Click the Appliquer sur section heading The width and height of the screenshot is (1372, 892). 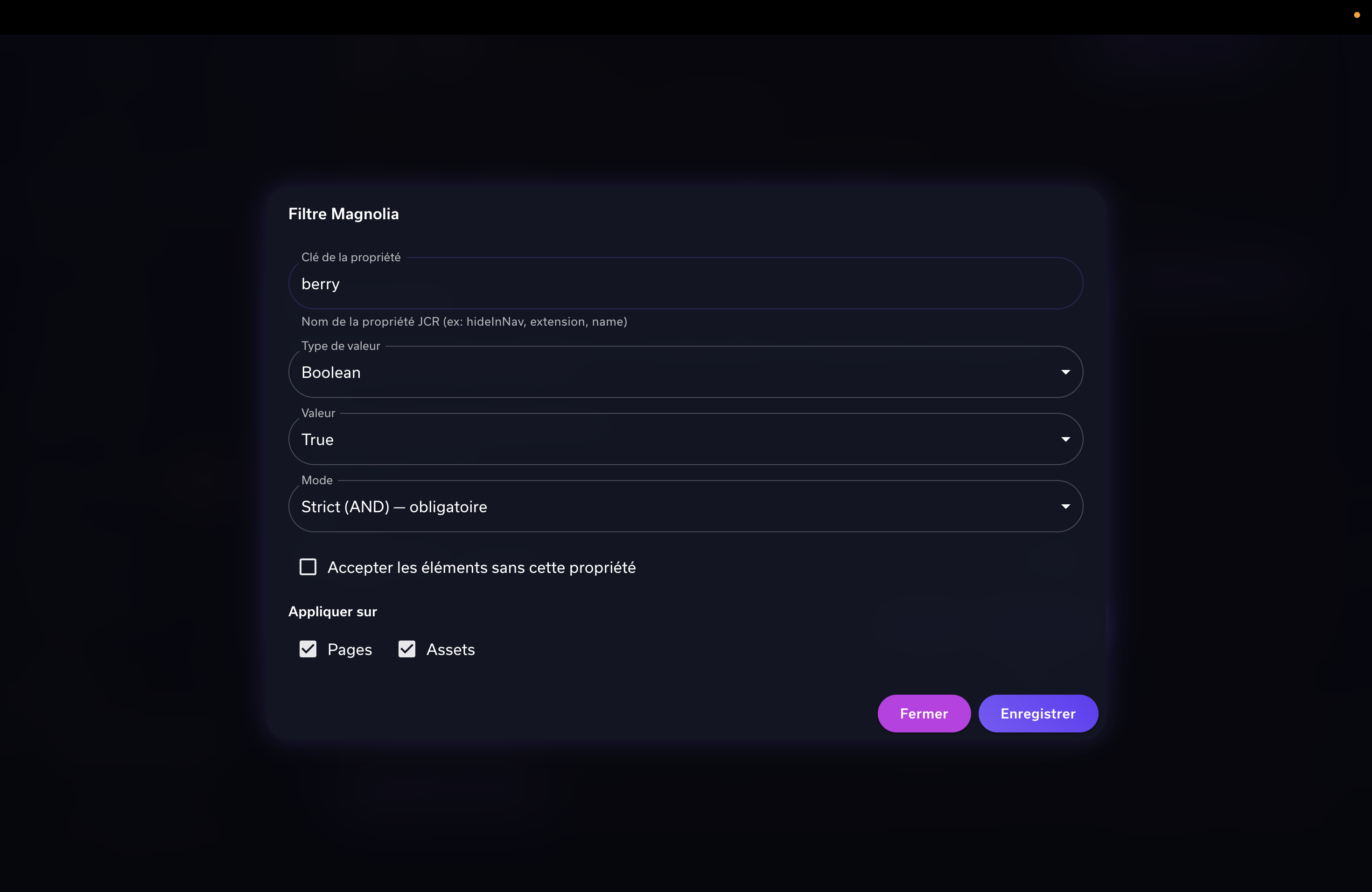tap(333, 611)
